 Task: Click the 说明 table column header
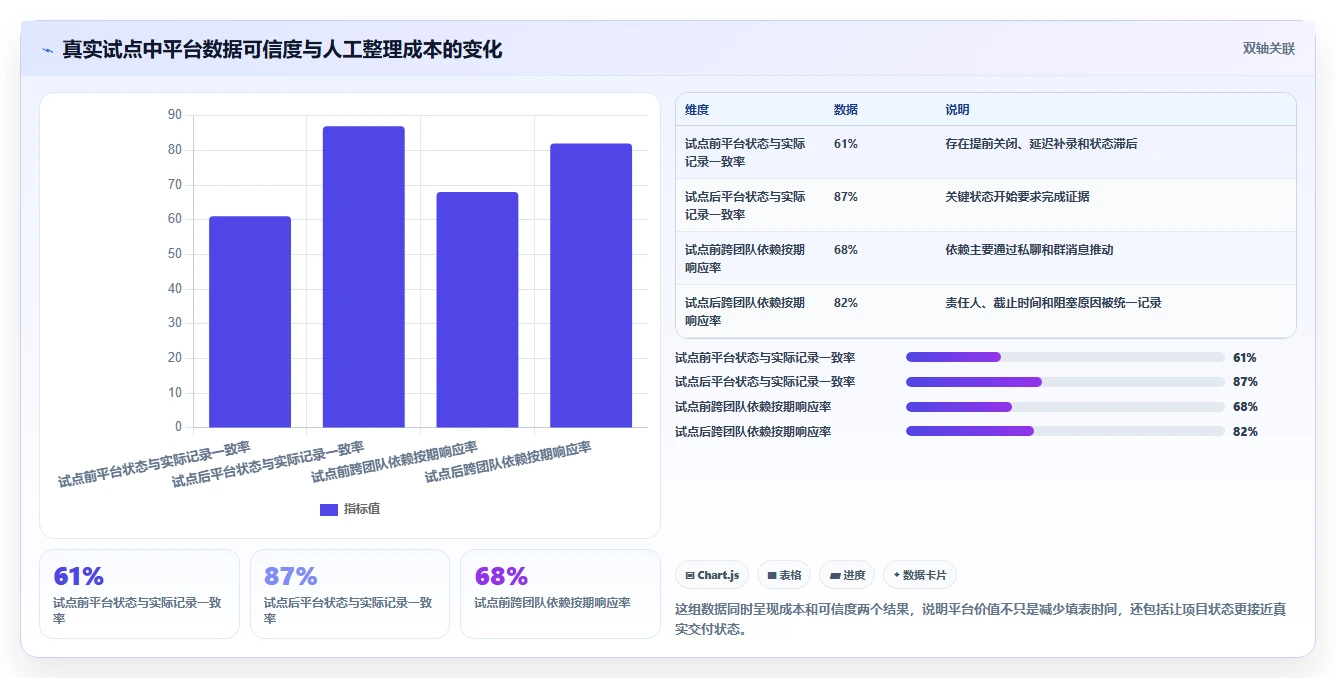pyautogui.click(x=957, y=110)
